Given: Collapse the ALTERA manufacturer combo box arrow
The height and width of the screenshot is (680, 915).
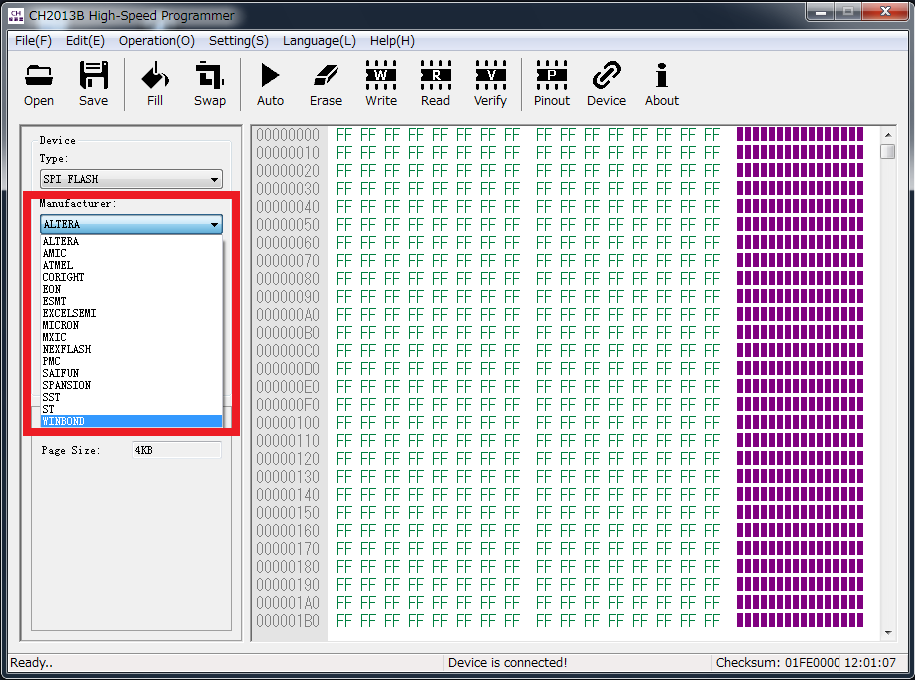Looking at the screenshot, I should (x=214, y=224).
